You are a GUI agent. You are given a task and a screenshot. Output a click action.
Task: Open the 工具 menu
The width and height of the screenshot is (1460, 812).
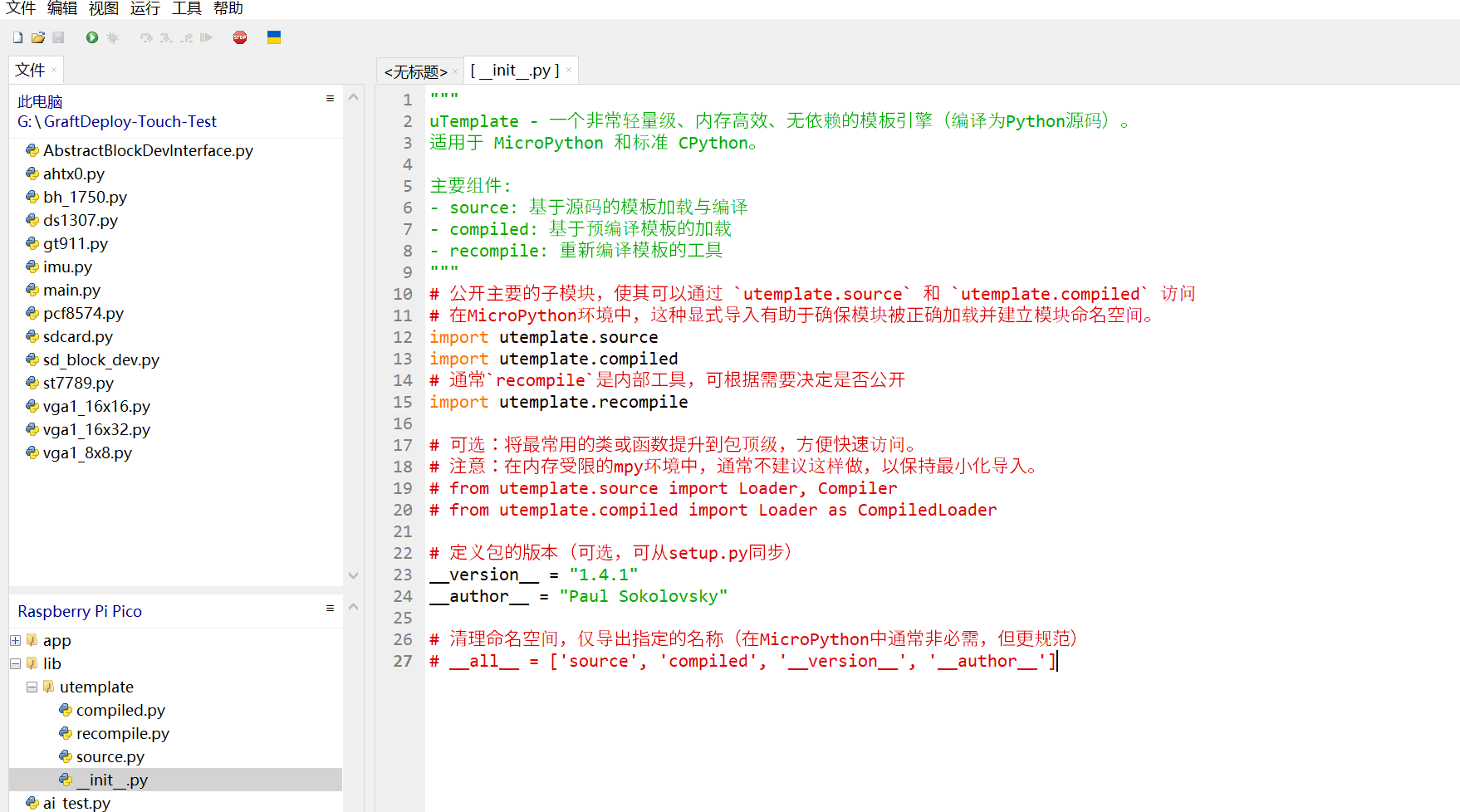pyautogui.click(x=187, y=8)
